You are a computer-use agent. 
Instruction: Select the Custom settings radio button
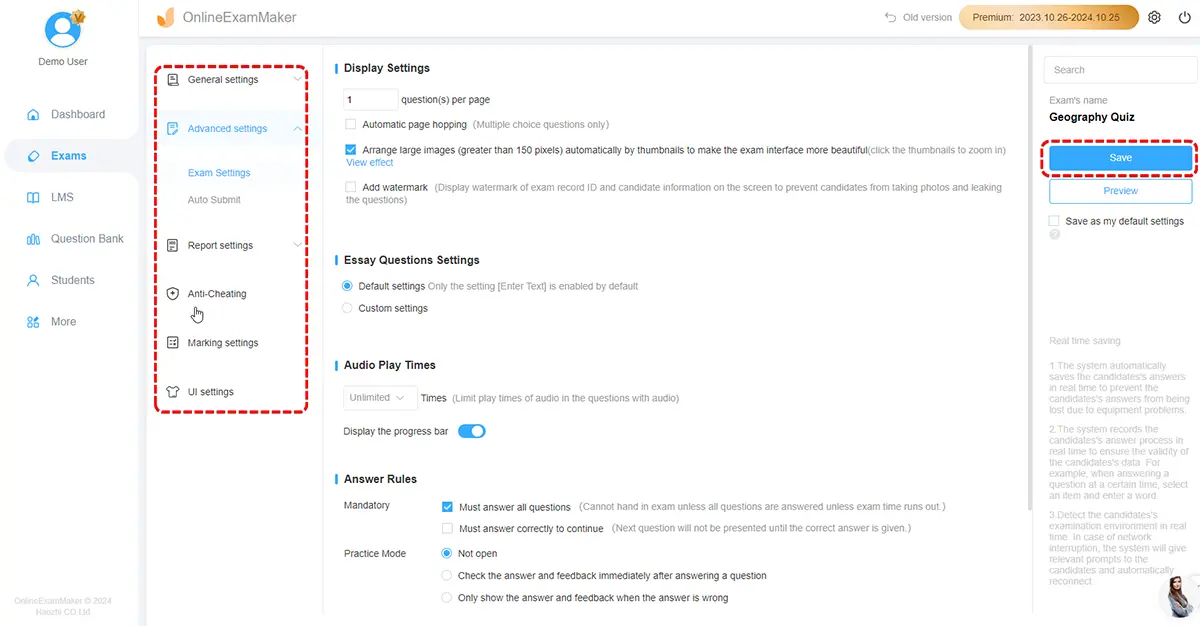pyautogui.click(x=348, y=308)
